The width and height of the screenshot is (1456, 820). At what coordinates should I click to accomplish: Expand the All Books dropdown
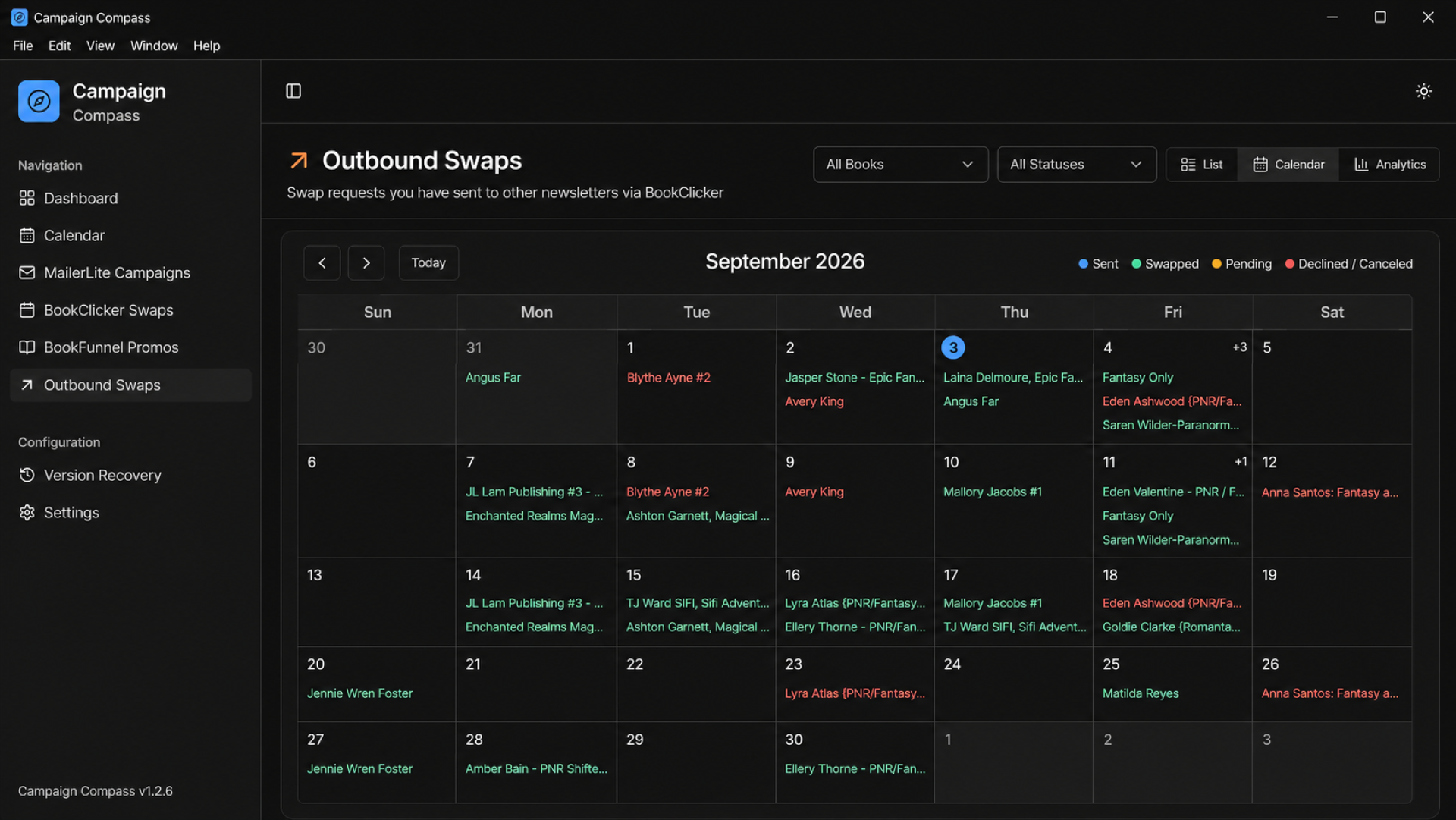[x=900, y=165]
